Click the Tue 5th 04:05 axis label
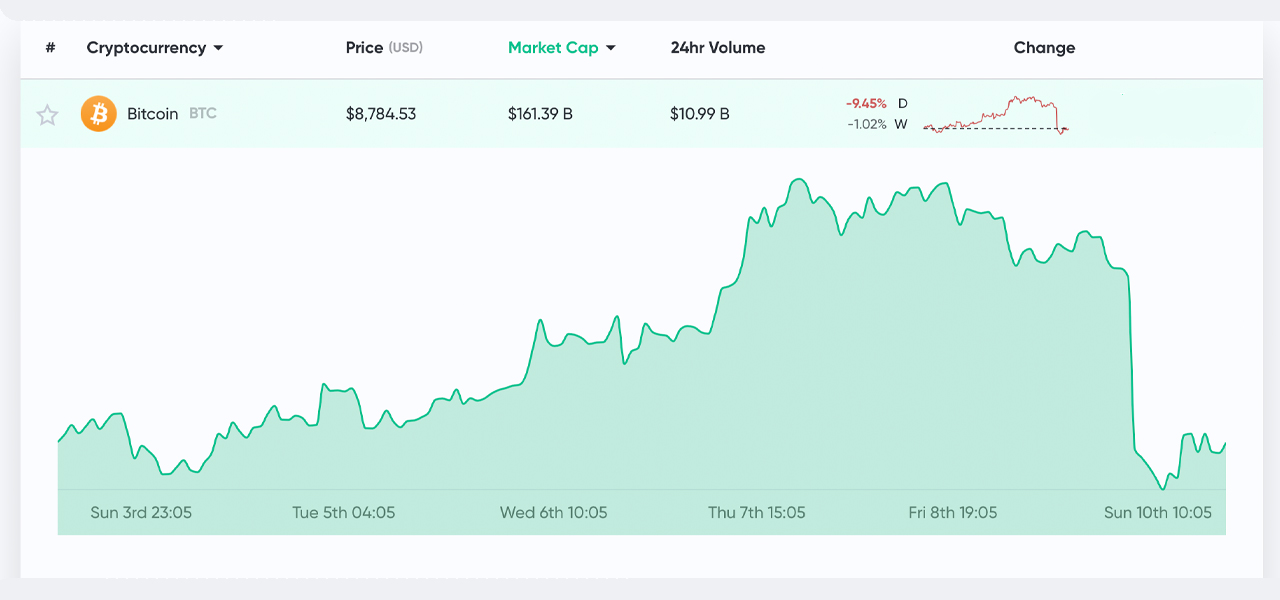The height and width of the screenshot is (600, 1280). tap(344, 512)
